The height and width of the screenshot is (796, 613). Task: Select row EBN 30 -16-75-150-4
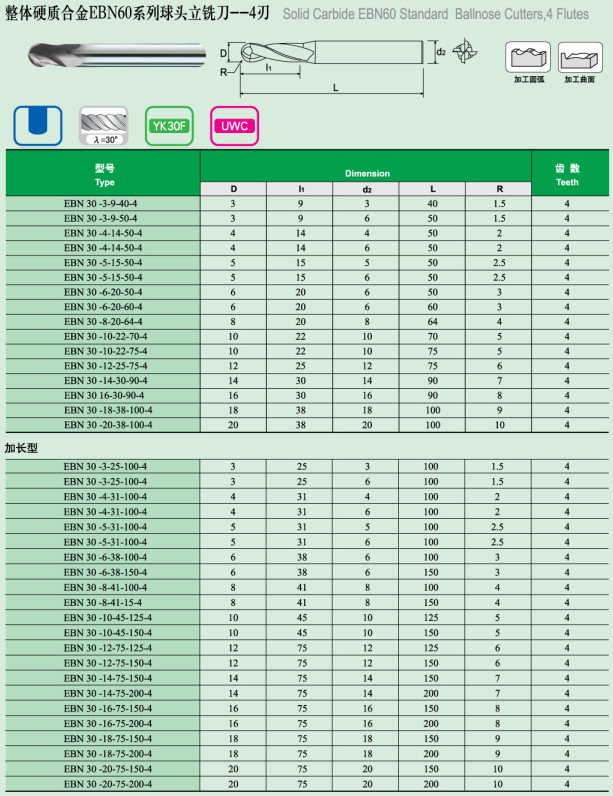(307, 708)
